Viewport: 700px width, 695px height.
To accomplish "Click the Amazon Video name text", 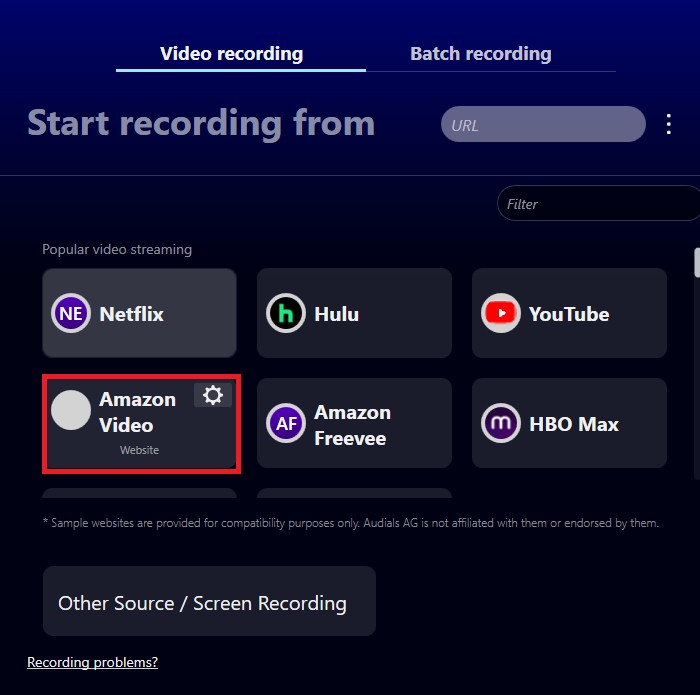I will click(x=138, y=412).
